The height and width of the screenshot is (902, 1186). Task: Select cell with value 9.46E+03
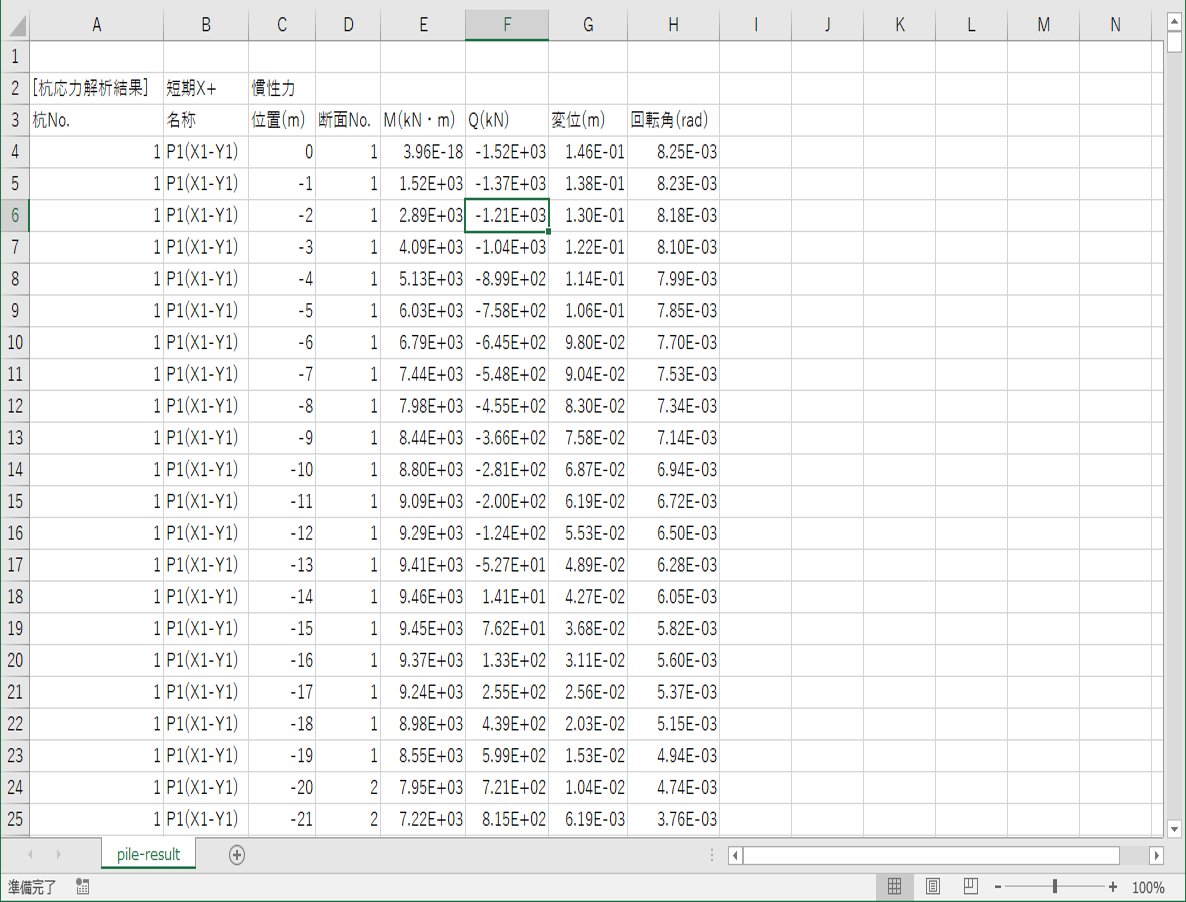coord(423,597)
